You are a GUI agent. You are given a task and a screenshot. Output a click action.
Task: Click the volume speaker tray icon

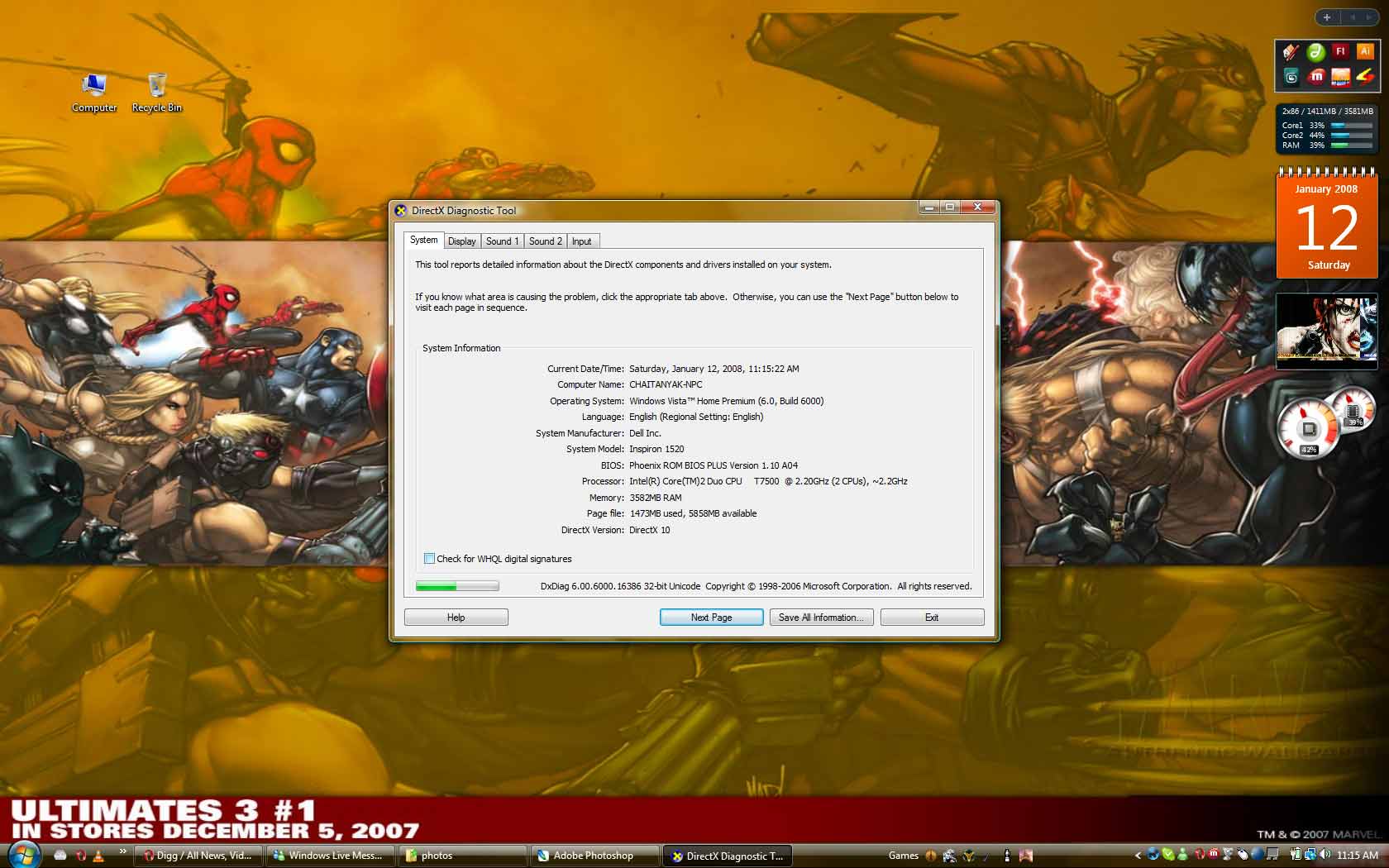click(x=1325, y=855)
